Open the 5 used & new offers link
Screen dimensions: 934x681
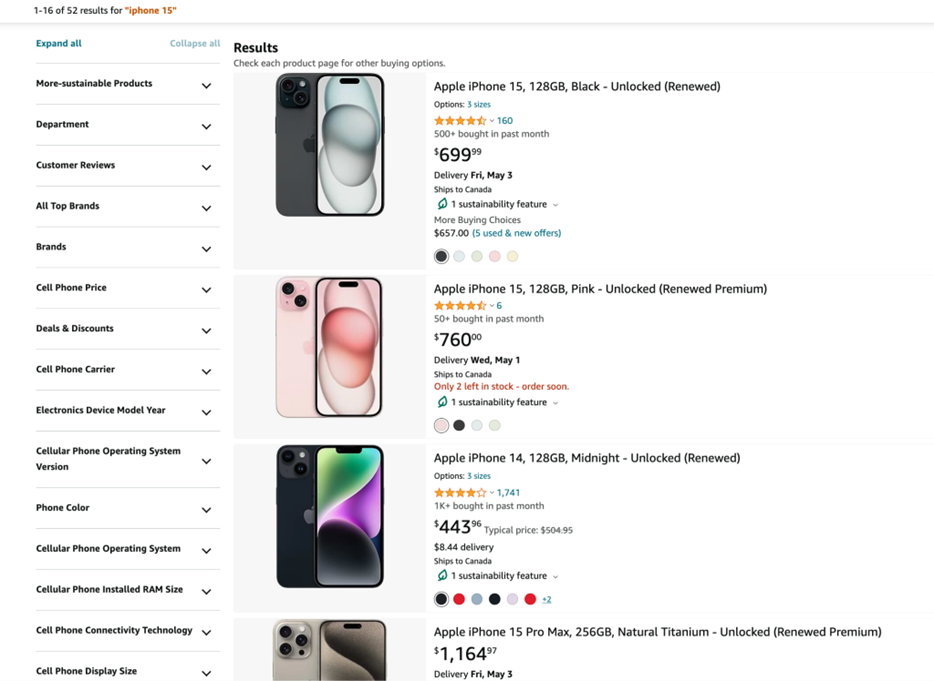coord(516,233)
